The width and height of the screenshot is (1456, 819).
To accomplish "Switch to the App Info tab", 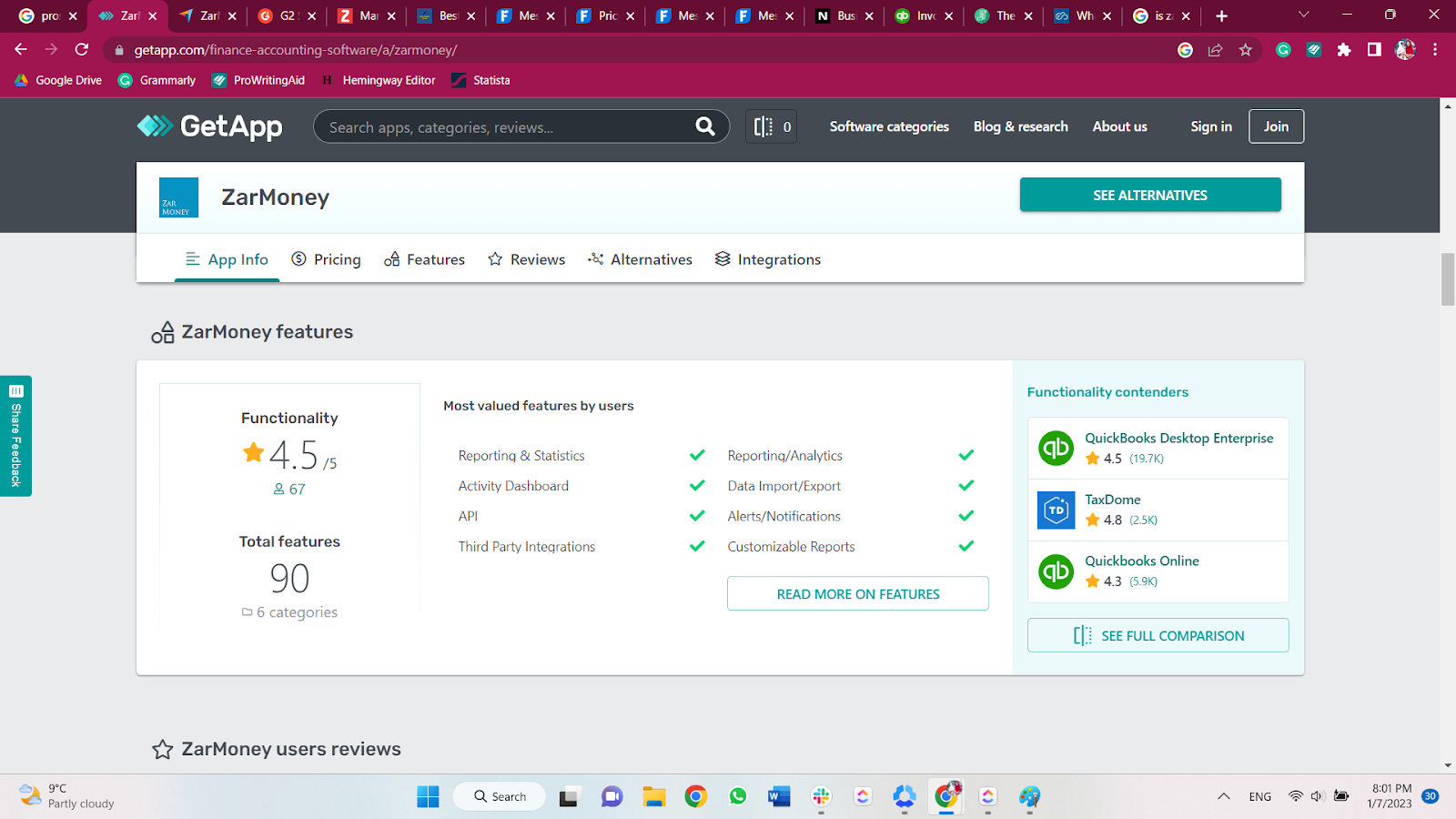I will tap(227, 259).
